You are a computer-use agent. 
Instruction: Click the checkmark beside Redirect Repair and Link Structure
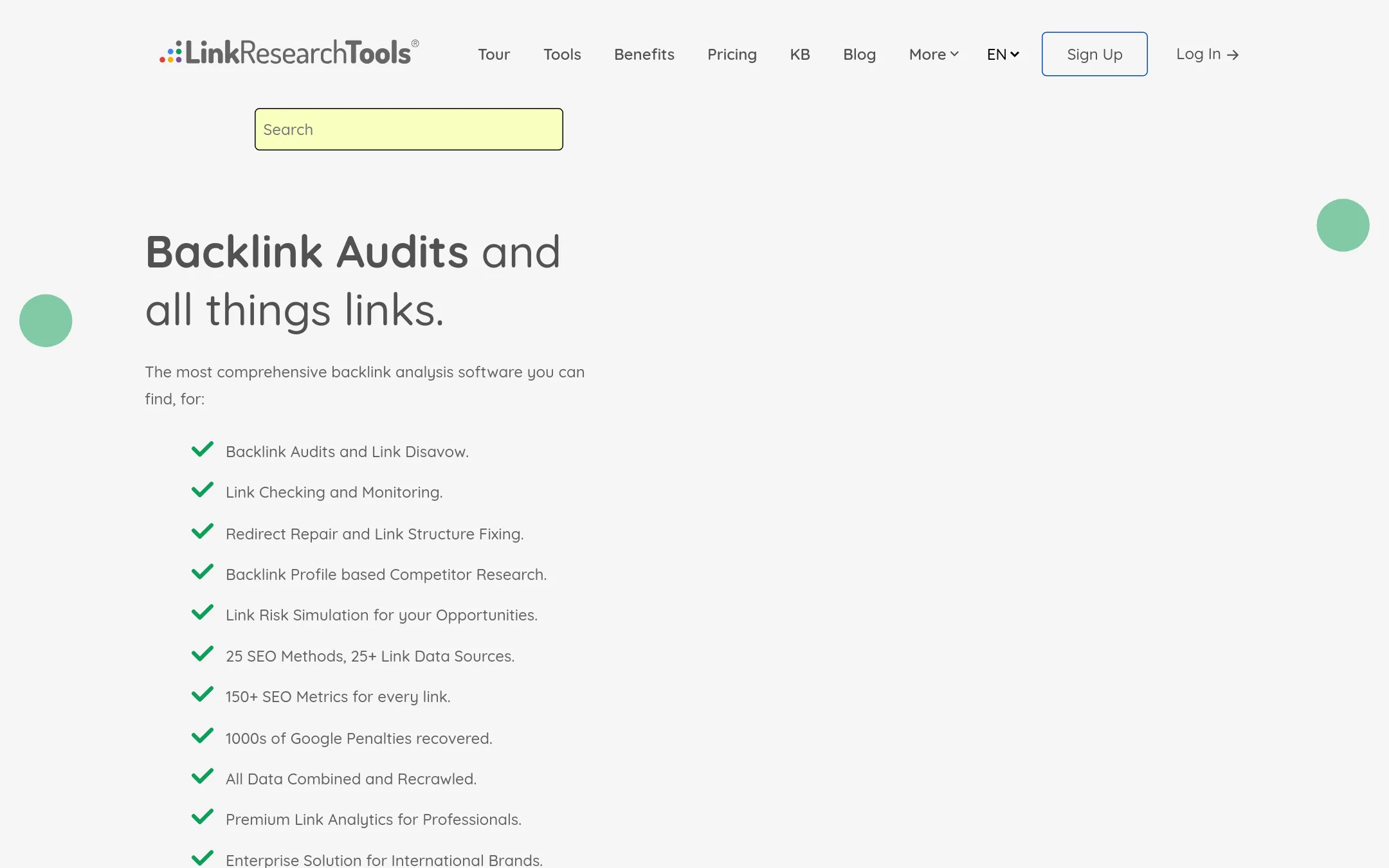pyautogui.click(x=203, y=531)
